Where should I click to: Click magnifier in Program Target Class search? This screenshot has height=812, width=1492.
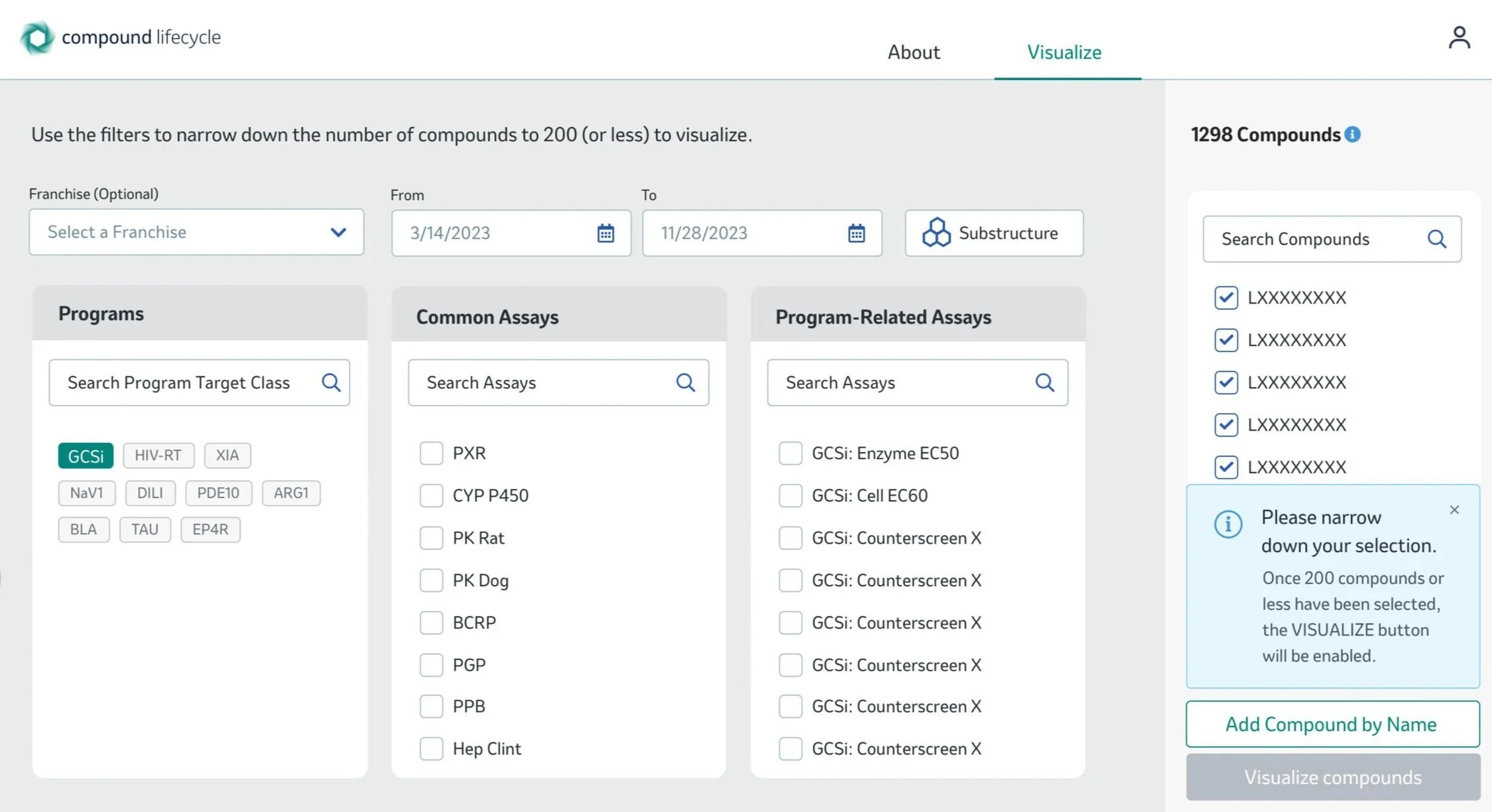[331, 382]
